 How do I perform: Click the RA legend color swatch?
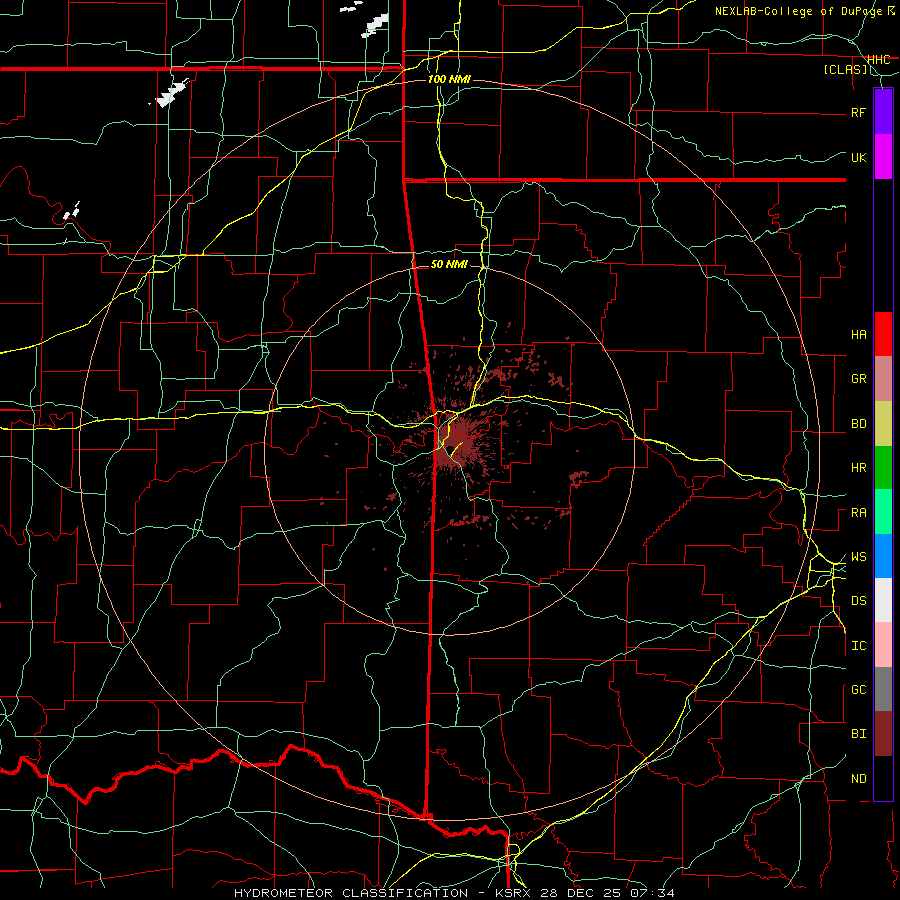pyautogui.click(x=883, y=512)
